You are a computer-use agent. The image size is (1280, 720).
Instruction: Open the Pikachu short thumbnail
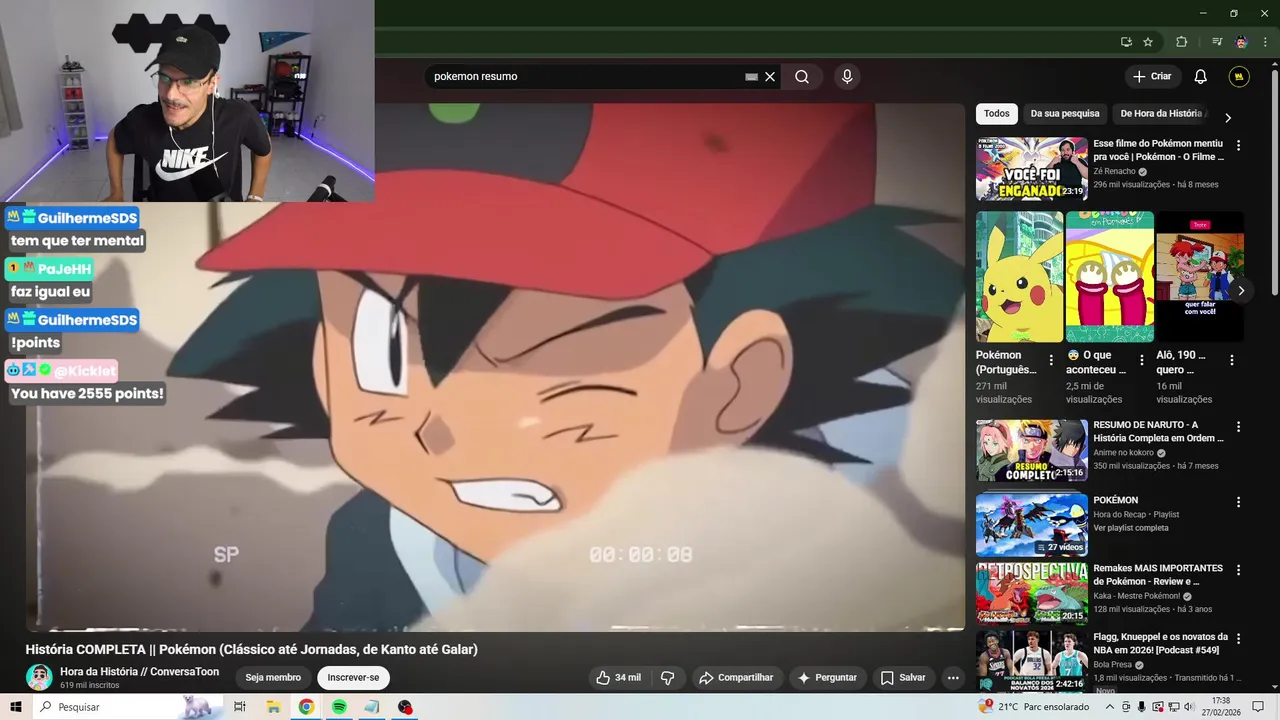click(1019, 277)
